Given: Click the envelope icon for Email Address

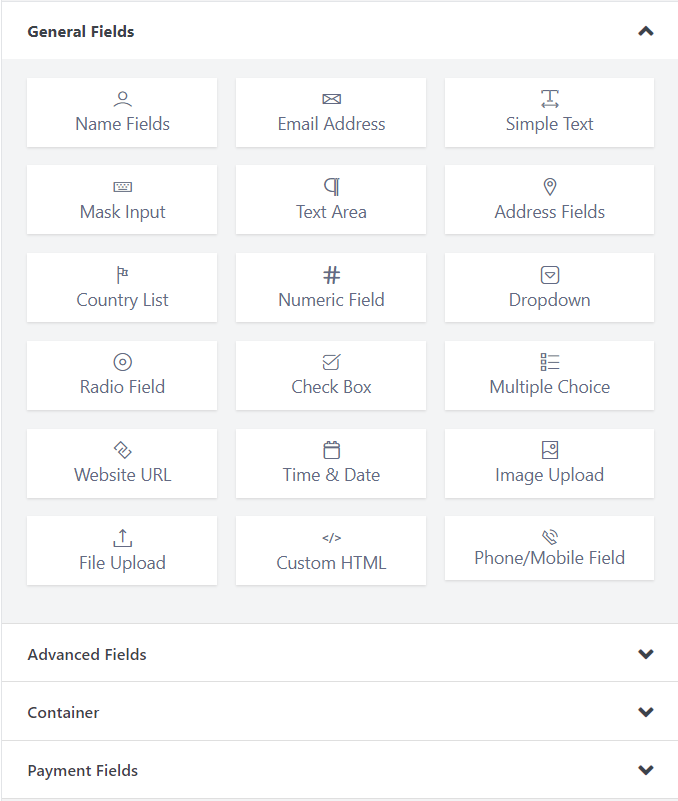Looking at the screenshot, I should 331,99.
